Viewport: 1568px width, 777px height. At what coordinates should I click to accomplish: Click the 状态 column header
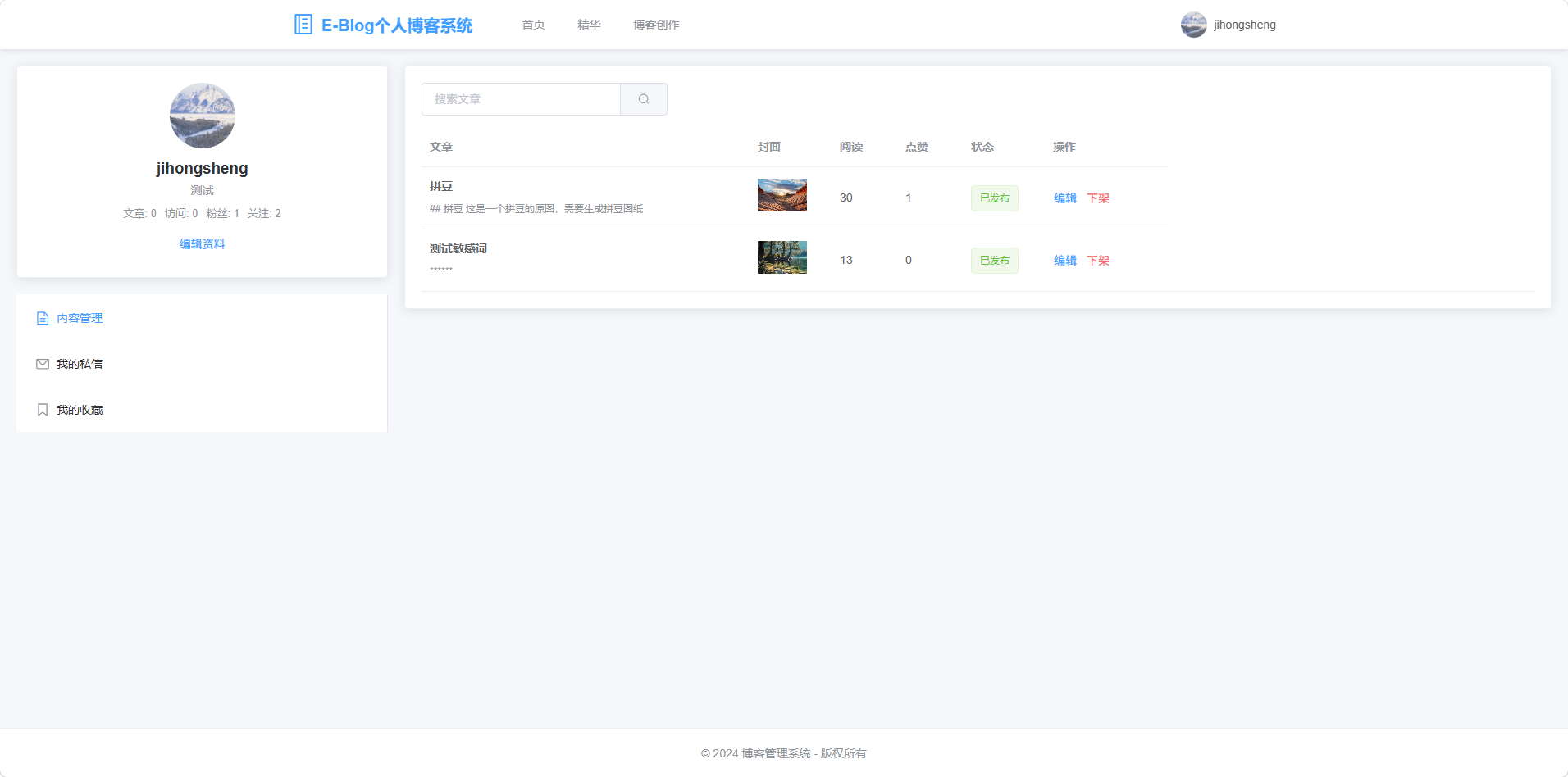(x=982, y=147)
